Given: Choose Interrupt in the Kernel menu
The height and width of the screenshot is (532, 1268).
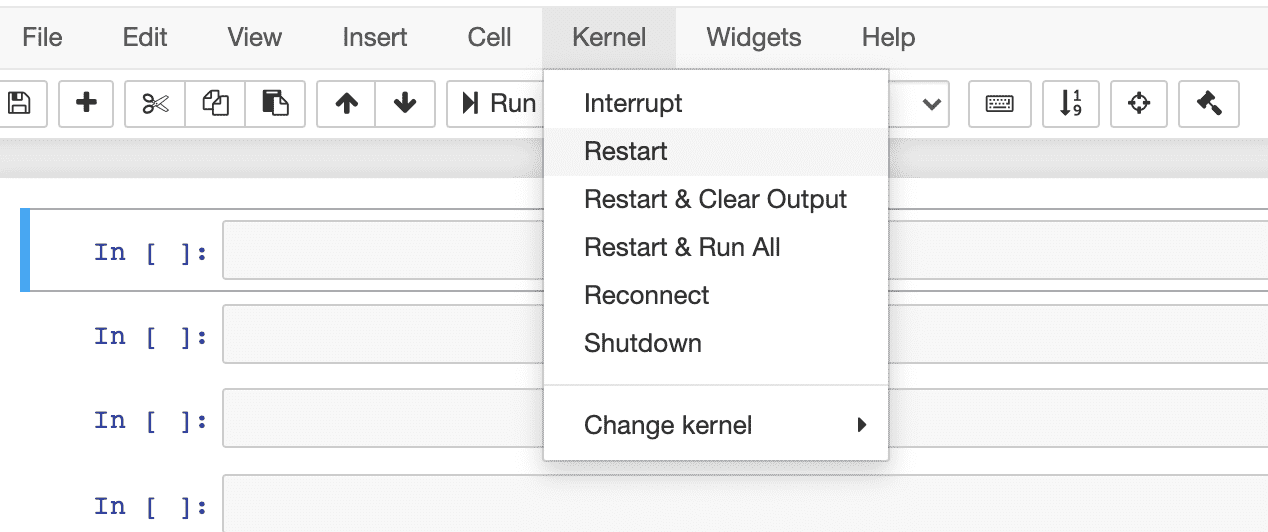Looking at the screenshot, I should pyautogui.click(x=633, y=103).
